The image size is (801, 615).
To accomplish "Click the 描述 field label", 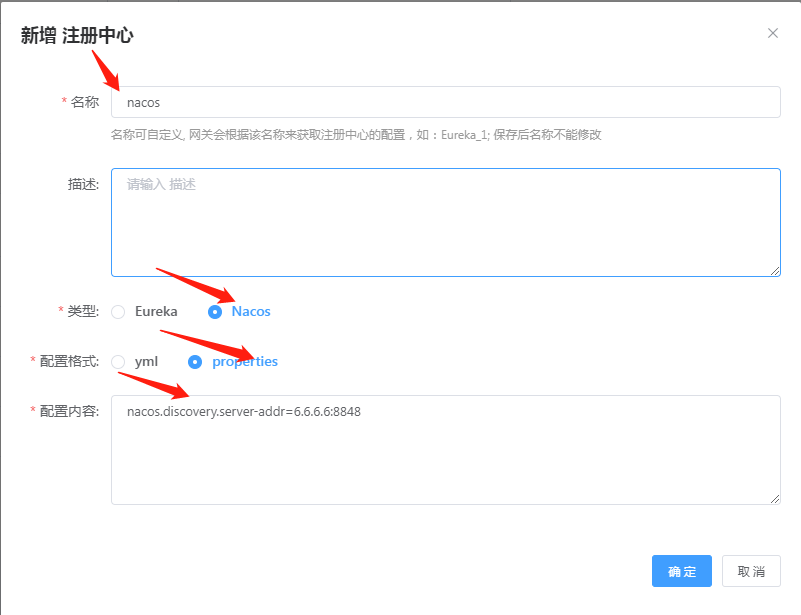I will click(83, 184).
